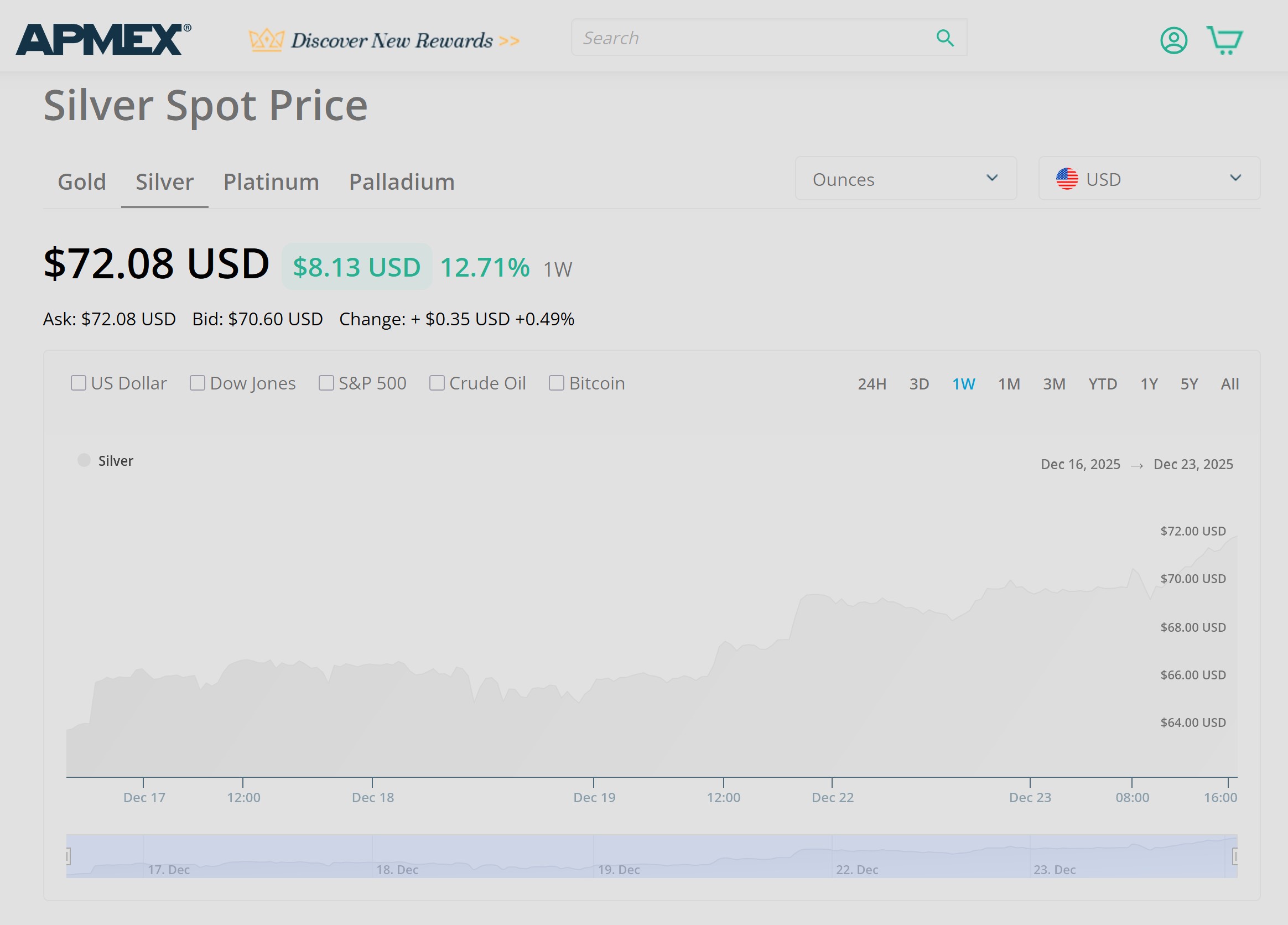This screenshot has height=925, width=1288.
Task: Check the Dow Jones comparison box
Action: [x=197, y=383]
